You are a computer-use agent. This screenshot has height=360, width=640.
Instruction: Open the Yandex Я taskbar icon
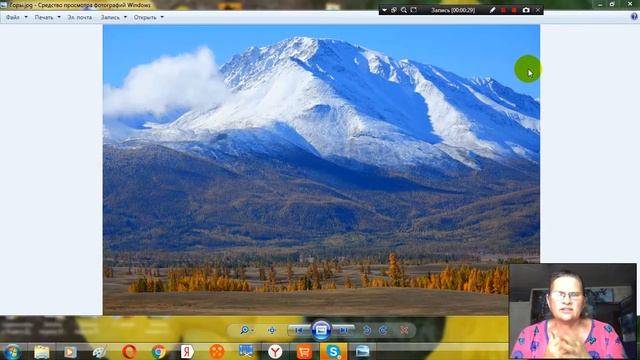(x=187, y=351)
